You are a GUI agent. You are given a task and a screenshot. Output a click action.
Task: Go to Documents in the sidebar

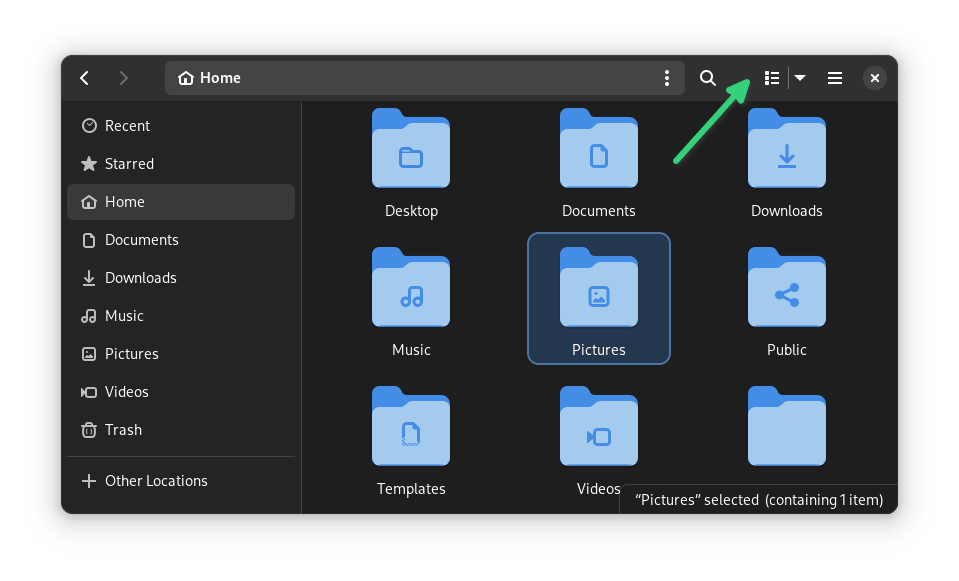(141, 240)
